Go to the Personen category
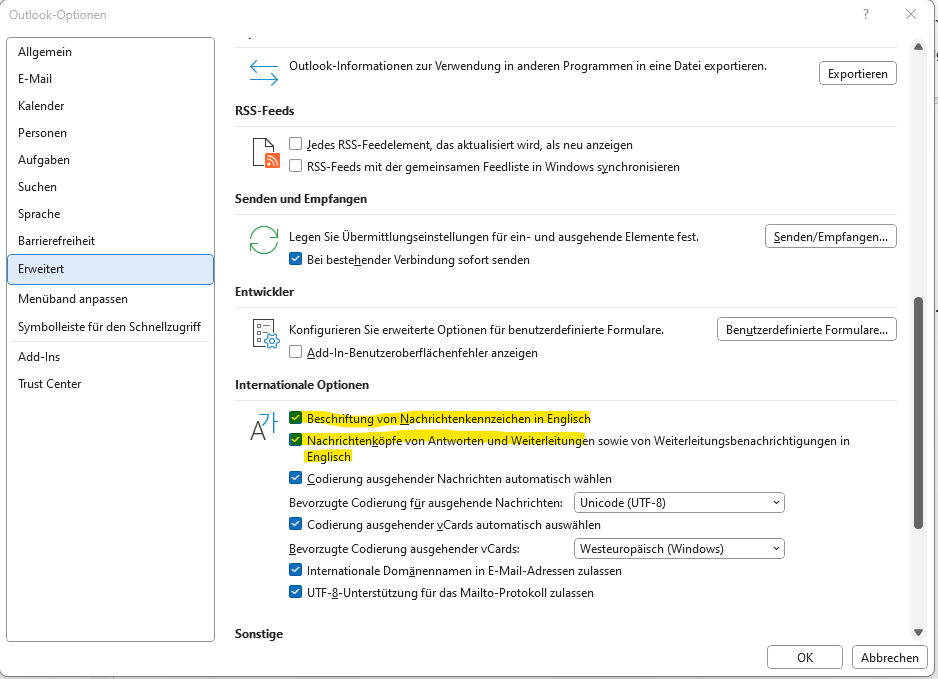Viewport: 938px width, 679px height. click(110, 133)
